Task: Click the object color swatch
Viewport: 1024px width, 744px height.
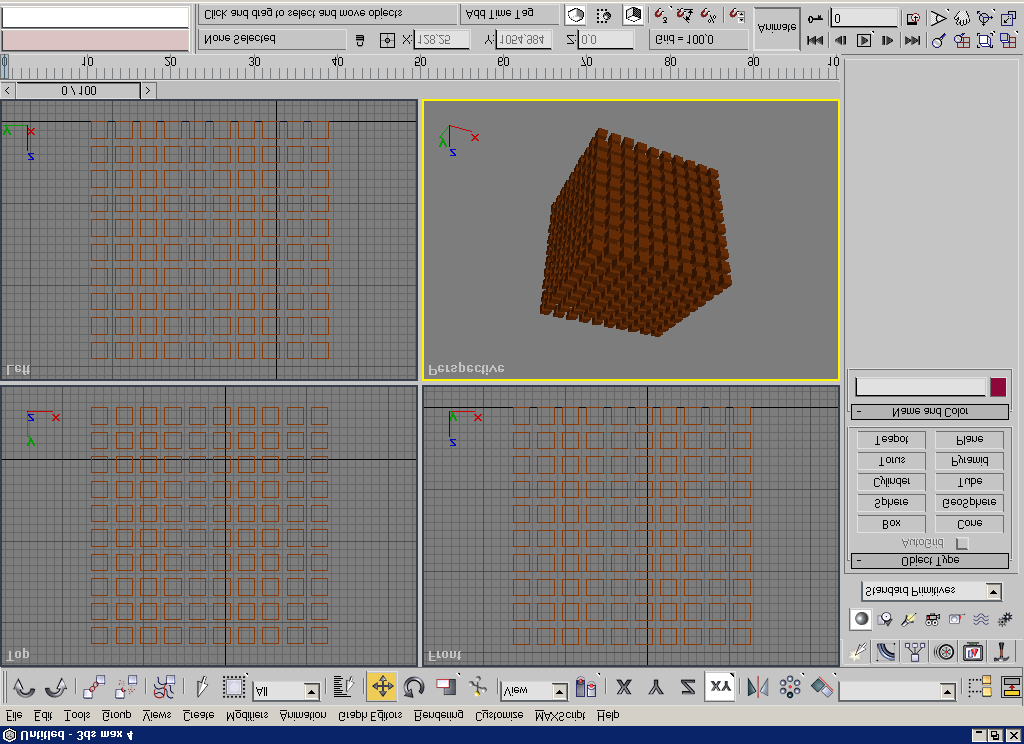Action: click(x=998, y=387)
